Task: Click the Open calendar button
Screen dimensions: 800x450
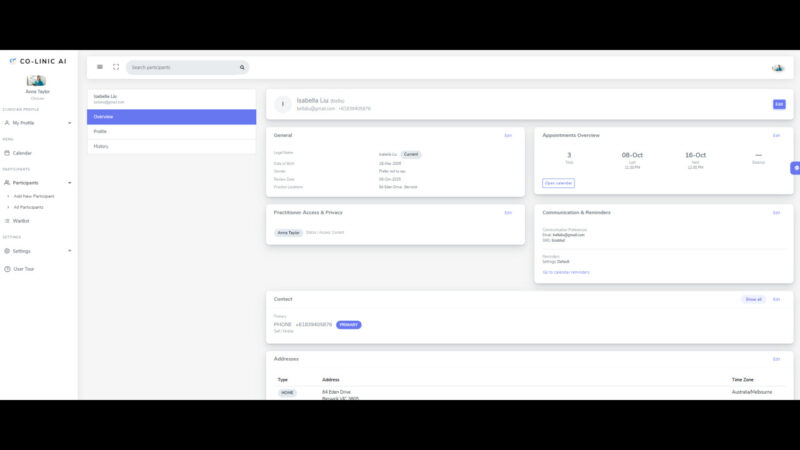Action: click(x=558, y=183)
